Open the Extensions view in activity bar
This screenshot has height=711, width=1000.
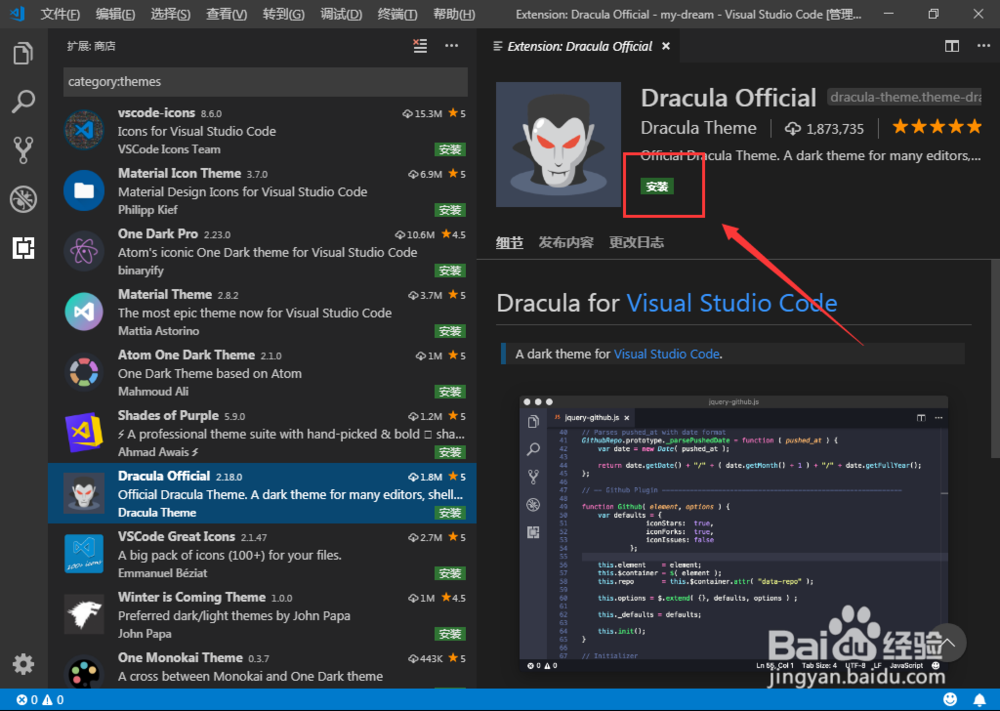[x=23, y=247]
